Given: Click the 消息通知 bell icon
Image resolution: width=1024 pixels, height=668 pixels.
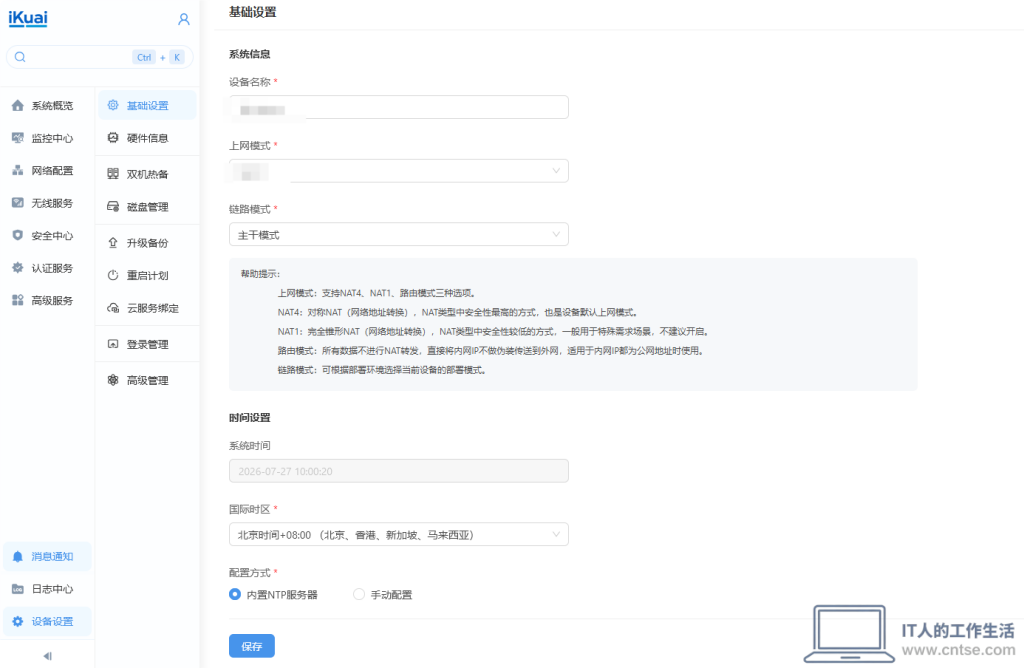Looking at the screenshot, I should pyautogui.click(x=18, y=556).
